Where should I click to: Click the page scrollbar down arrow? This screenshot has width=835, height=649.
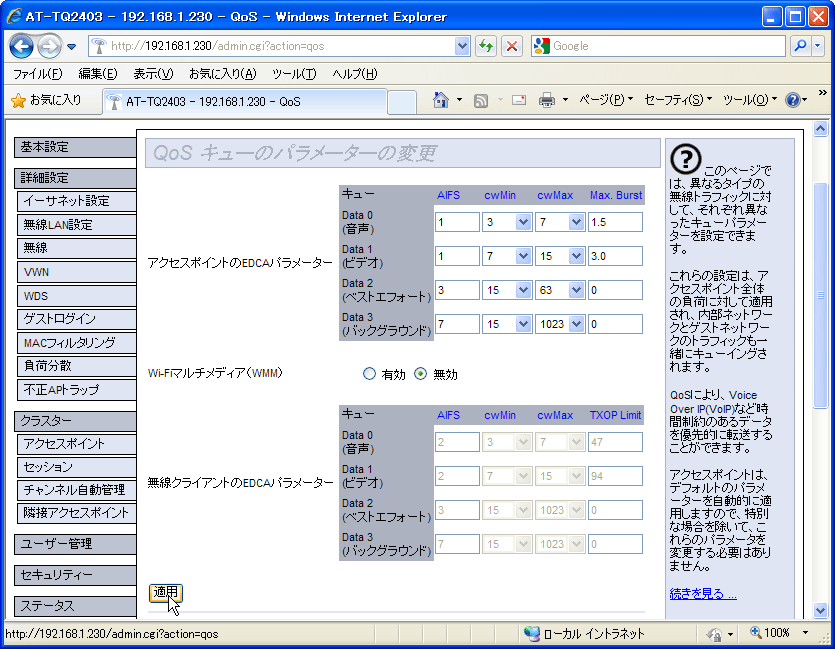pos(820,610)
